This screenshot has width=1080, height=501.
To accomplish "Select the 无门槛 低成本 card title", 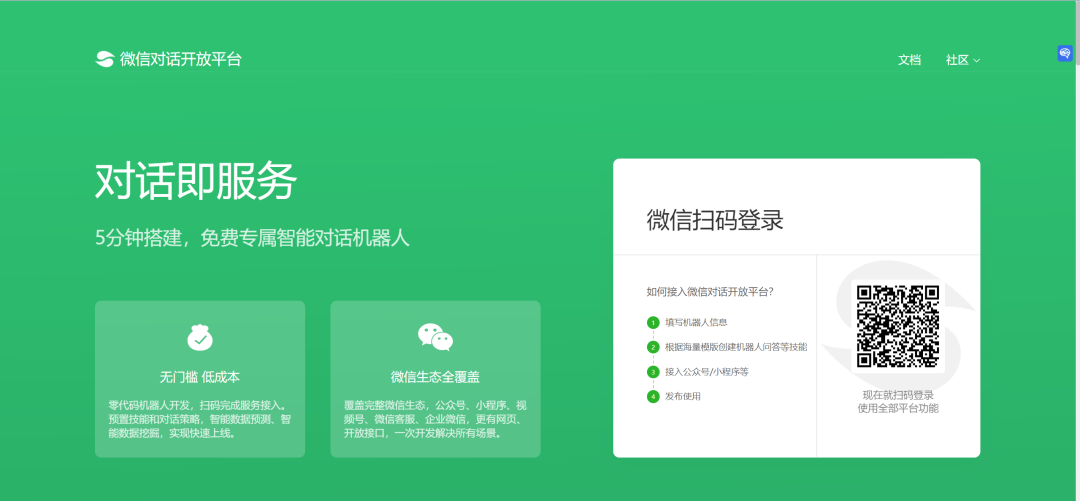I will tap(200, 377).
